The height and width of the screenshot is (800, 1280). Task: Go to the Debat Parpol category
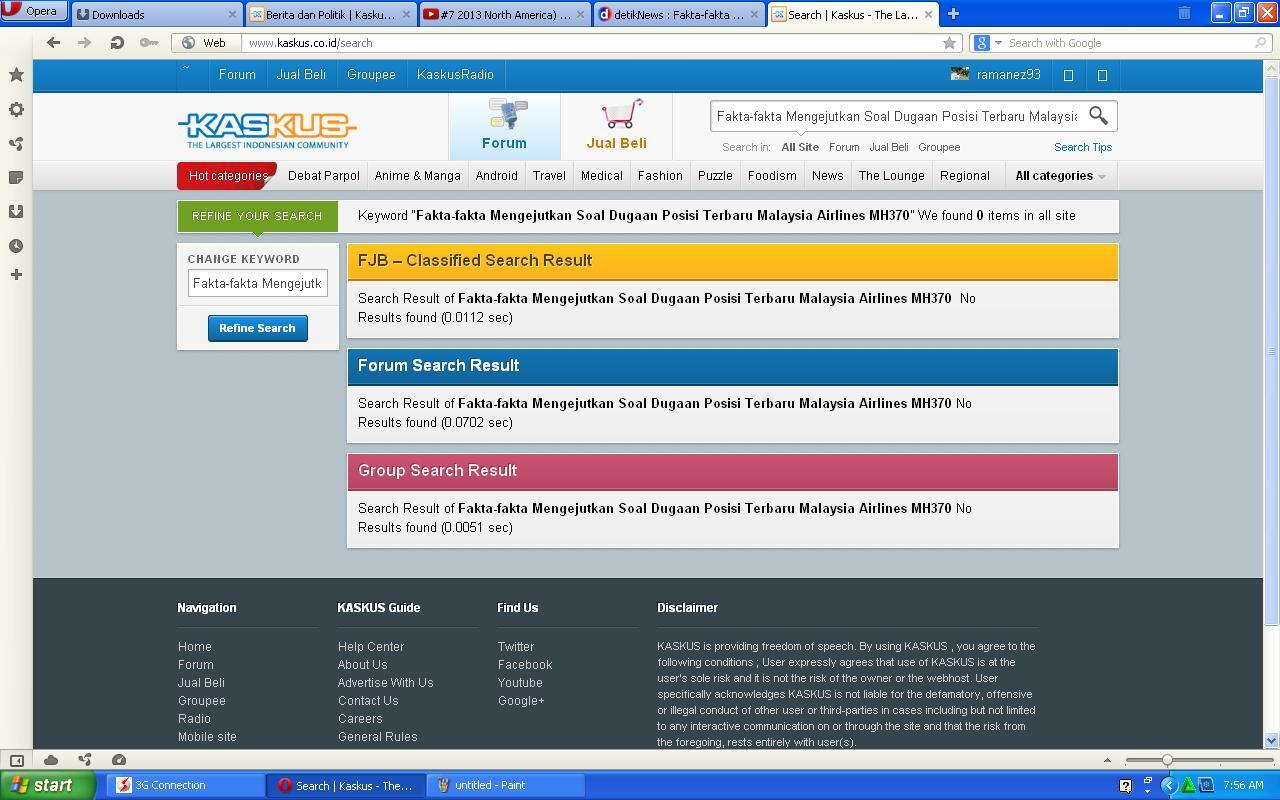[x=323, y=175]
